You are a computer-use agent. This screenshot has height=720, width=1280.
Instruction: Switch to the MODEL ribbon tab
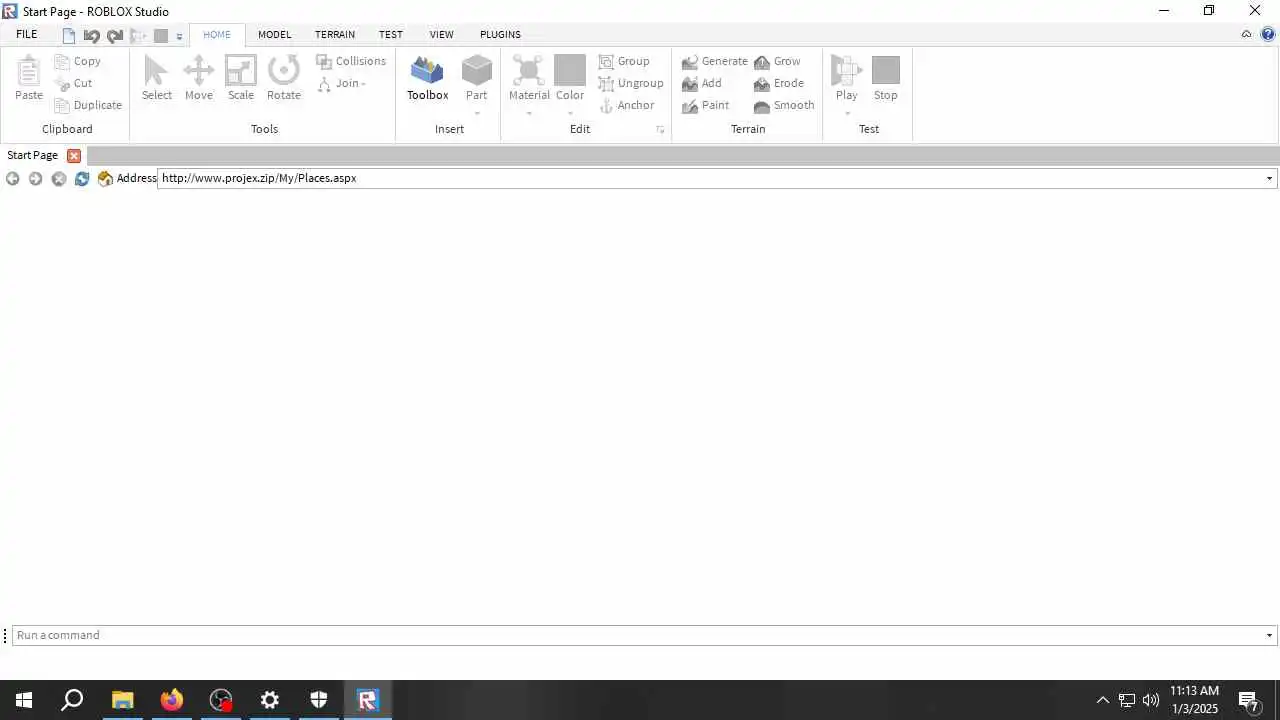click(x=275, y=34)
